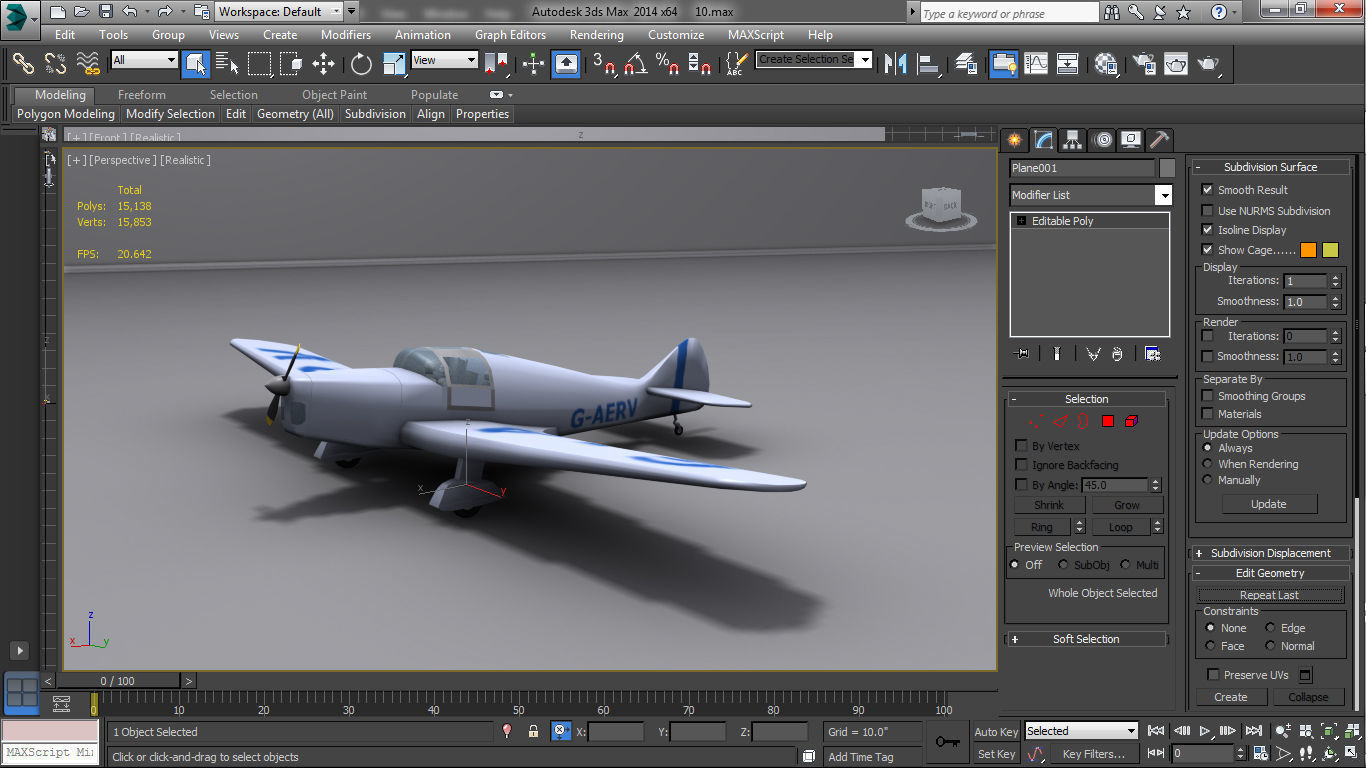Select the Rectangular Selection Region tool
This screenshot has width=1366, height=768.
pos(260,64)
